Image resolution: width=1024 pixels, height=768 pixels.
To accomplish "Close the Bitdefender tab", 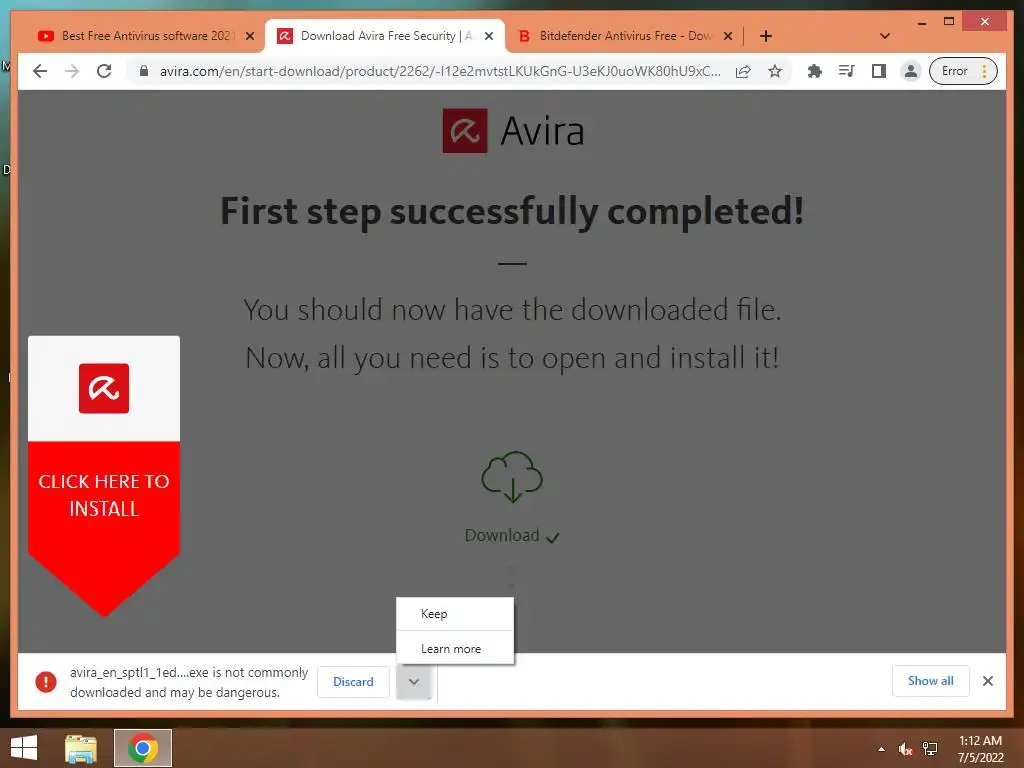I will pos(728,37).
